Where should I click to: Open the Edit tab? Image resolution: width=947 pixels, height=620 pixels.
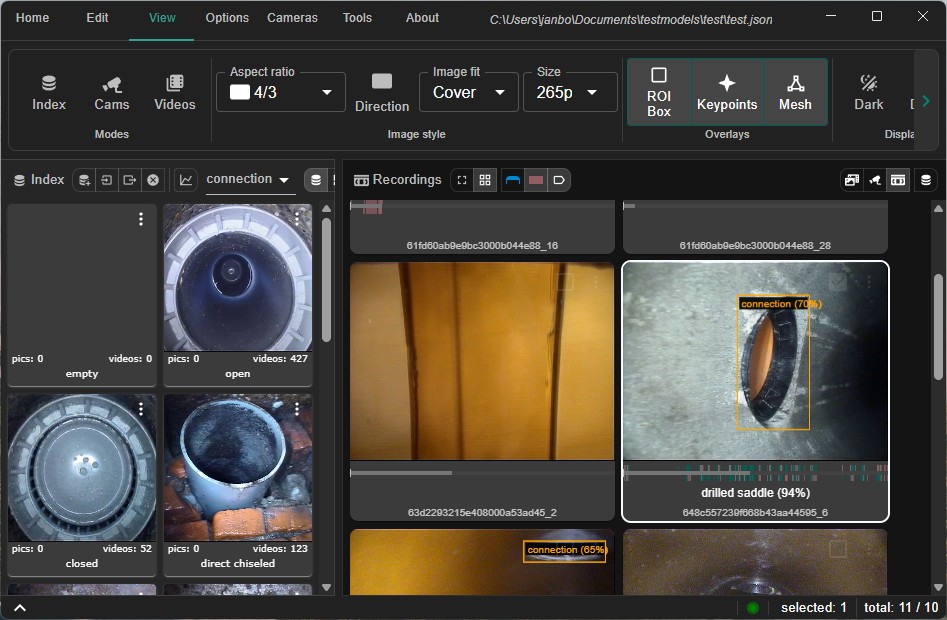97,18
